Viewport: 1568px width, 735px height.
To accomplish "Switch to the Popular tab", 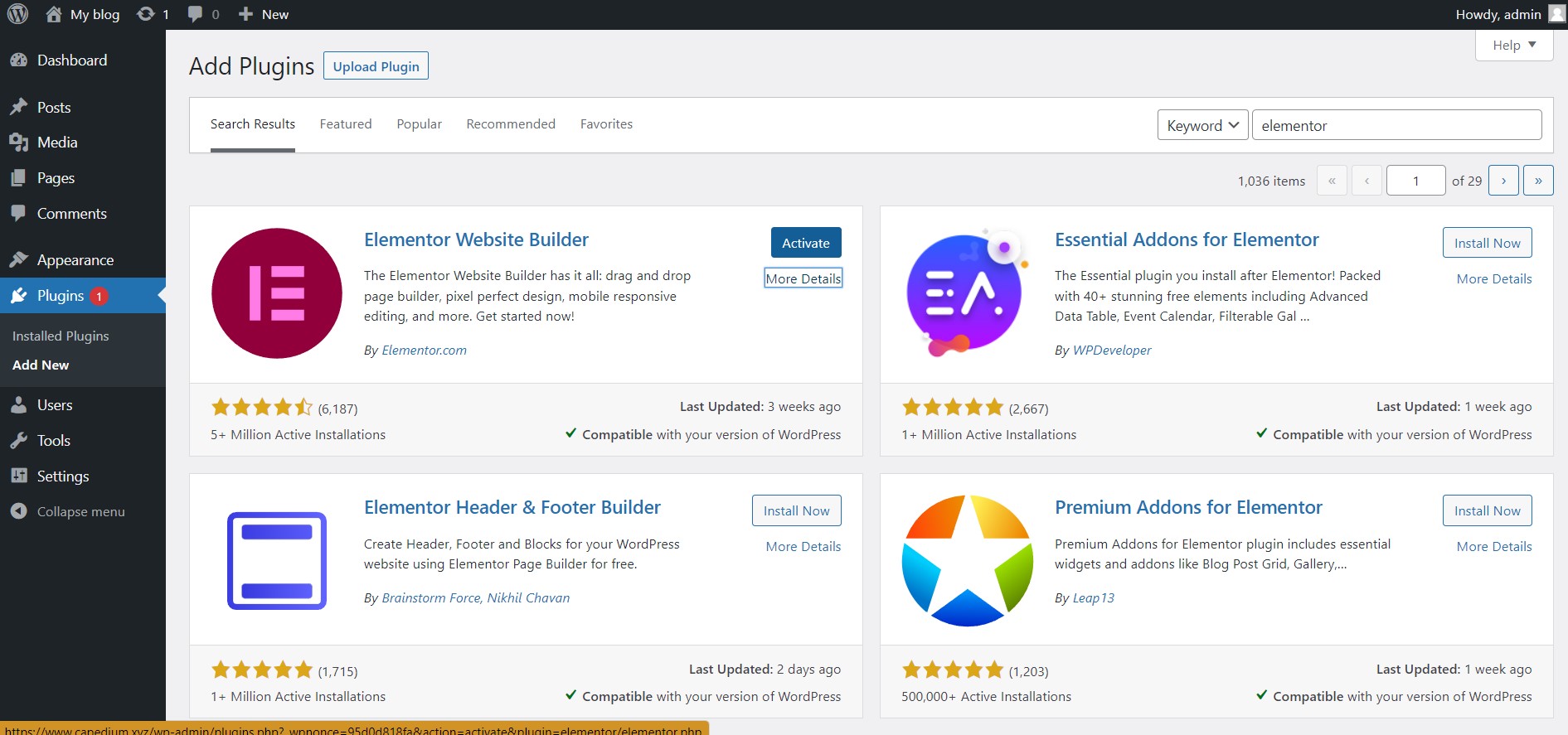I will click(419, 123).
